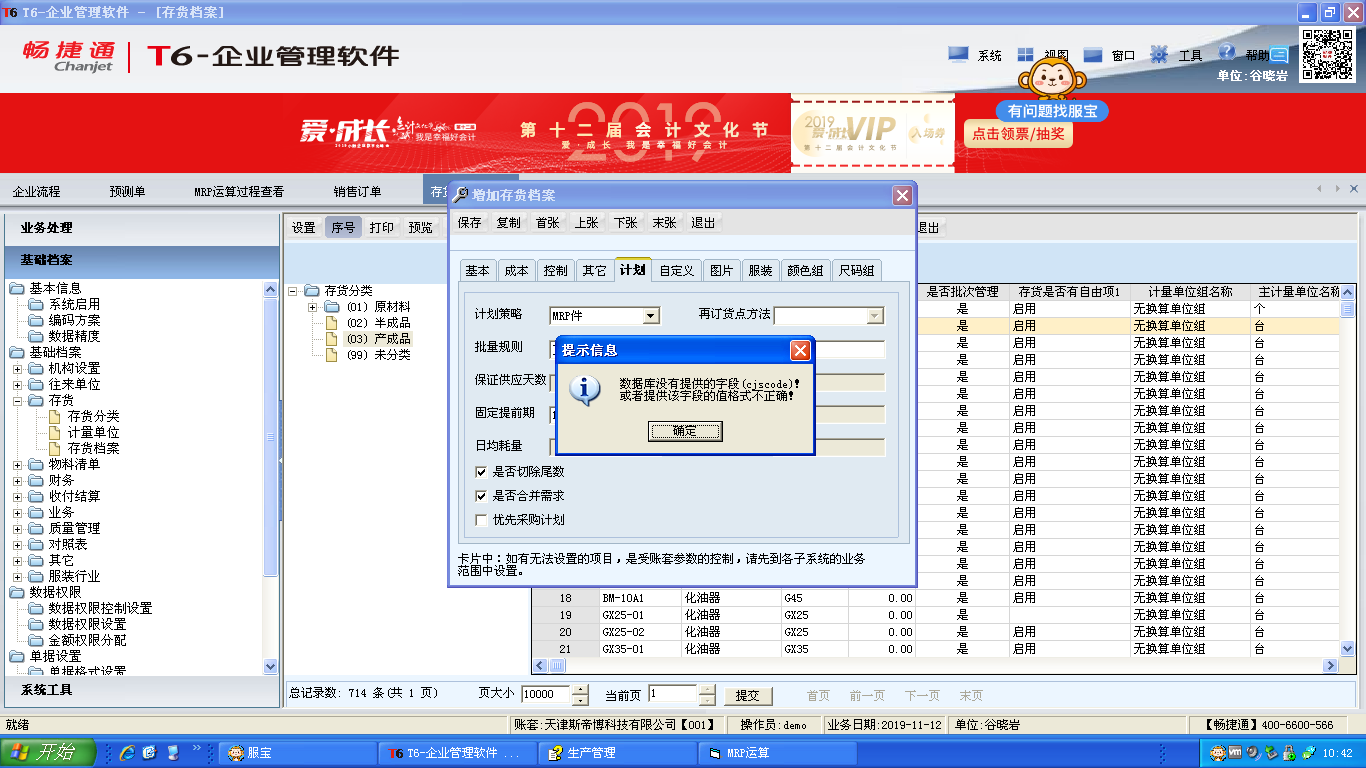Click 设置 in the list toolbar
The height and width of the screenshot is (768, 1366).
304,228
